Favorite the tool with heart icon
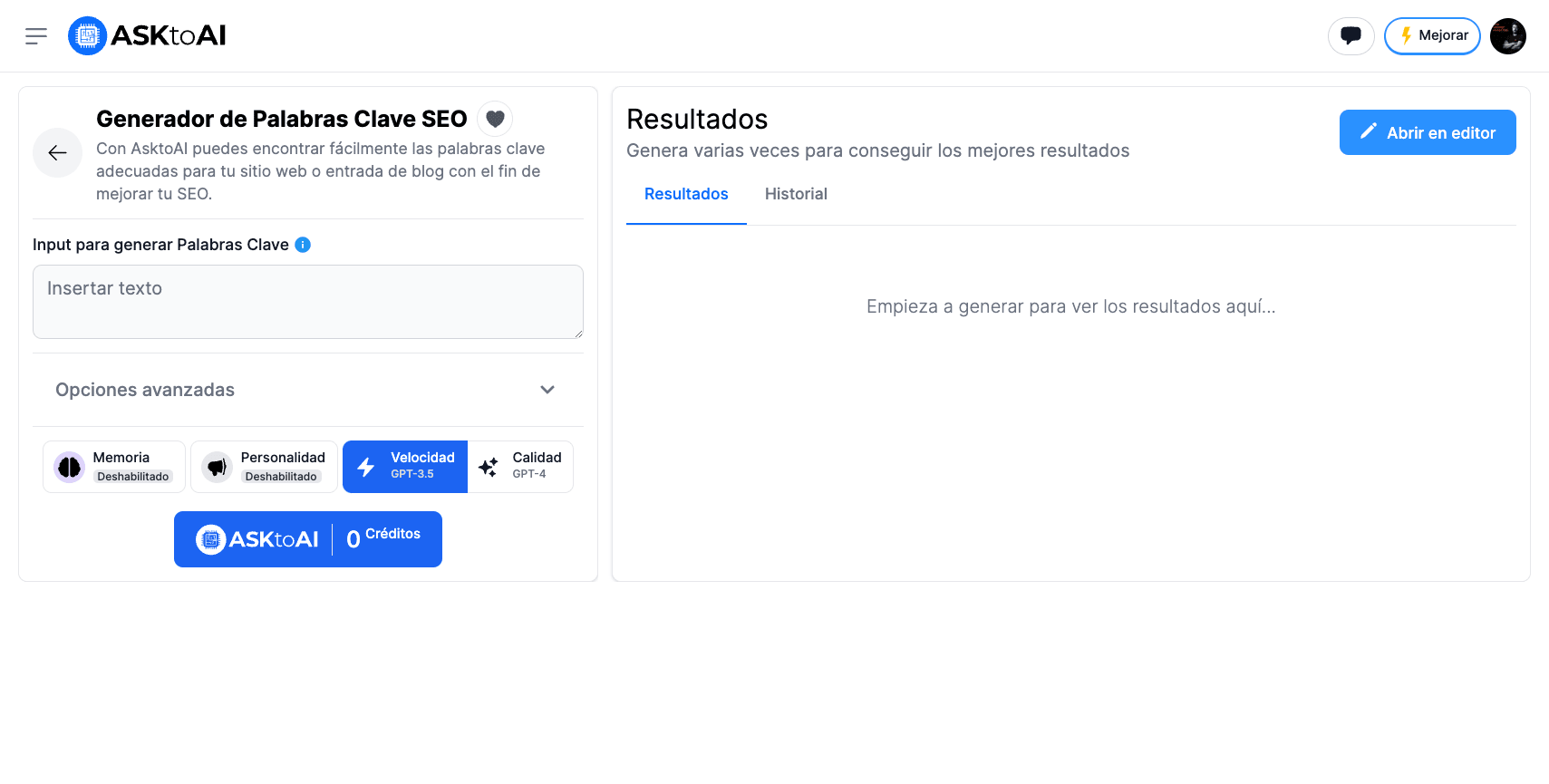Screen dimensions: 1549x784 (x=495, y=119)
